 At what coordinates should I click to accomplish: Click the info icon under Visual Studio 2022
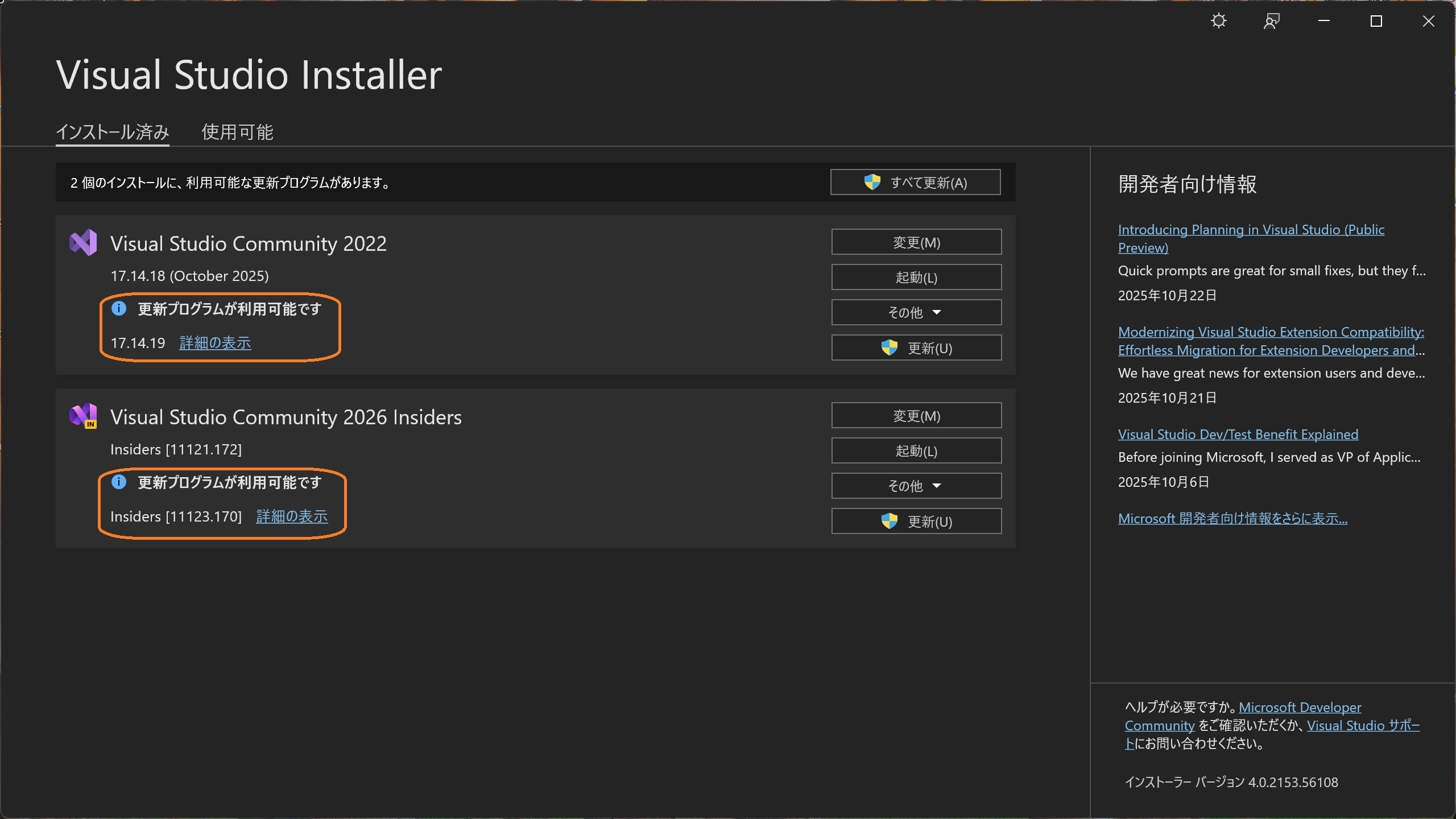pos(119,308)
